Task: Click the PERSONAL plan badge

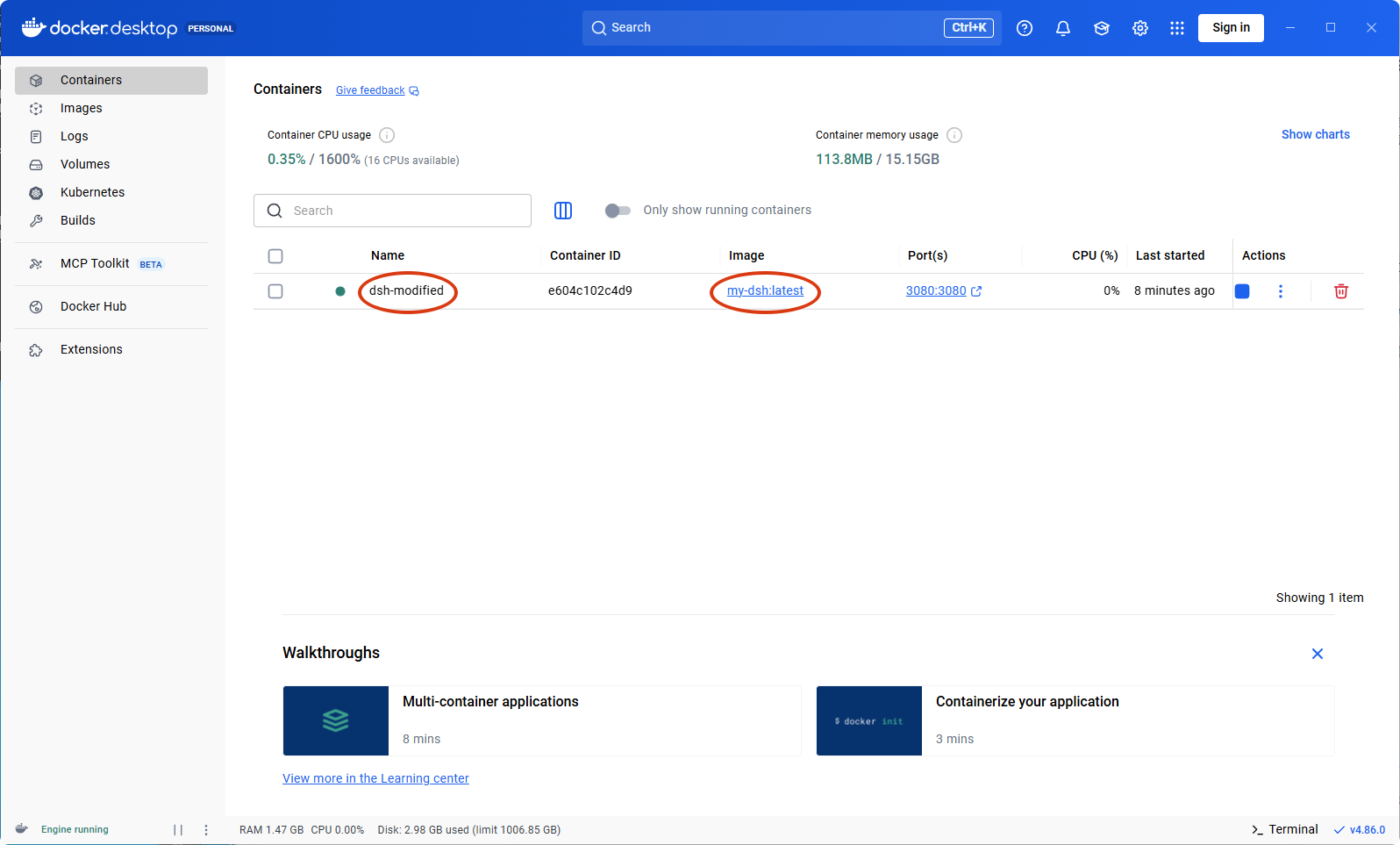Action: click(211, 28)
